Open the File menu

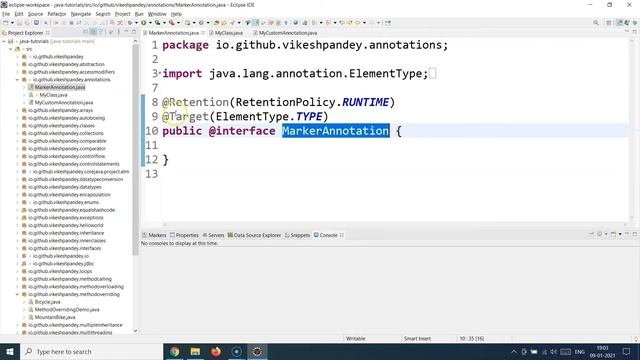[6, 14]
